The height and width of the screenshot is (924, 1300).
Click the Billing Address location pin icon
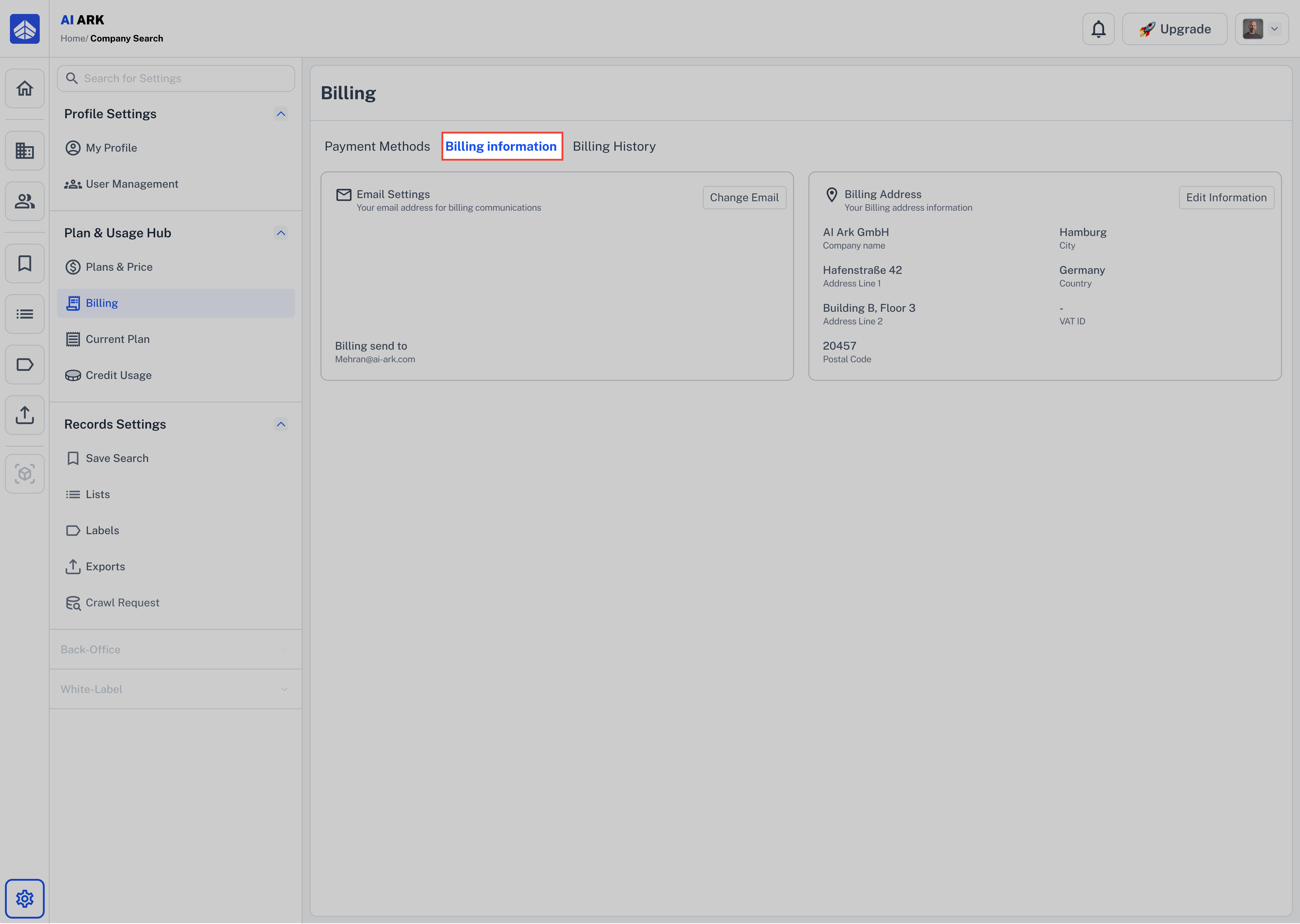(x=831, y=195)
